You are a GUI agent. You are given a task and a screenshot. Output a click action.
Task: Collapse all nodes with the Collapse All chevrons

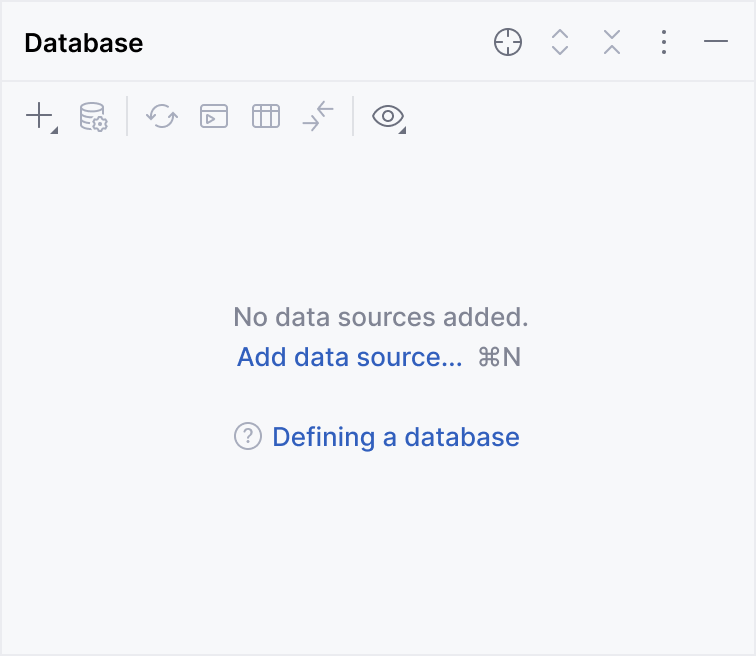click(x=612, y=42)
